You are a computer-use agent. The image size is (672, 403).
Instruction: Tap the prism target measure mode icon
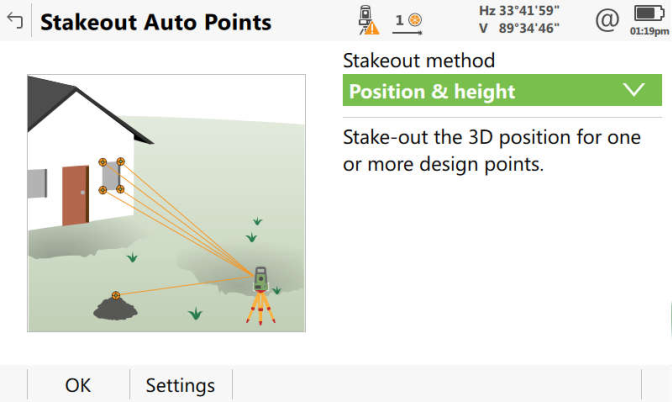click(408, 24)
